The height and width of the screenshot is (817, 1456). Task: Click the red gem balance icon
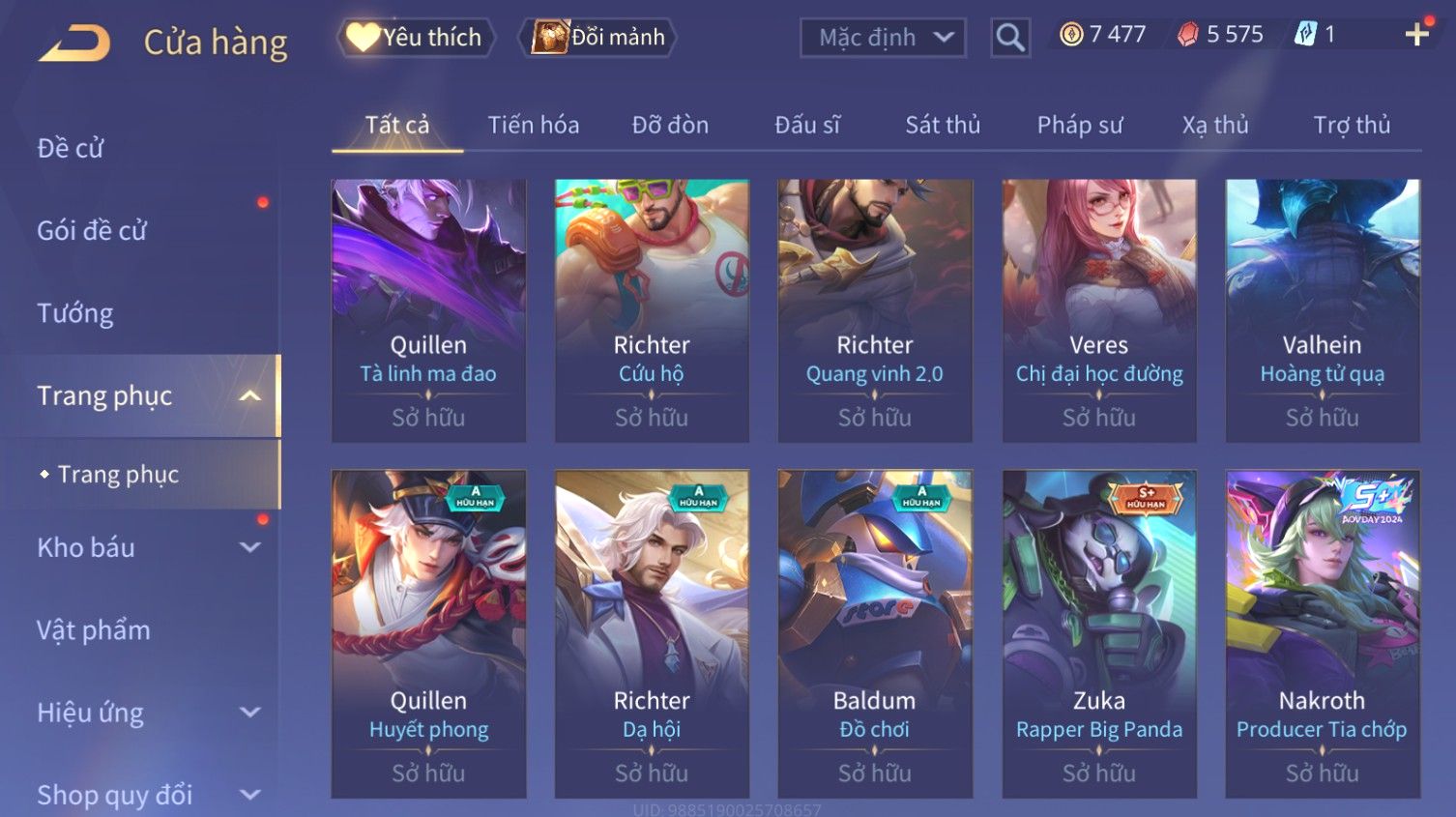point(1187,35)
